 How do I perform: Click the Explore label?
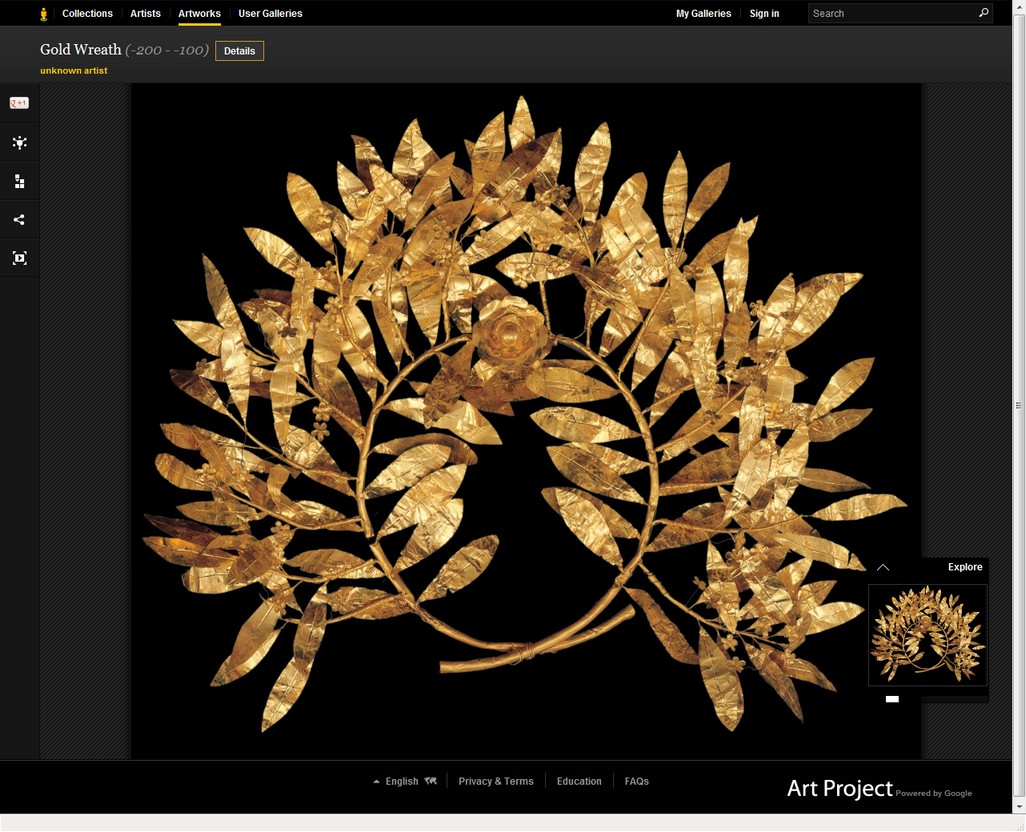pos(965,567)
